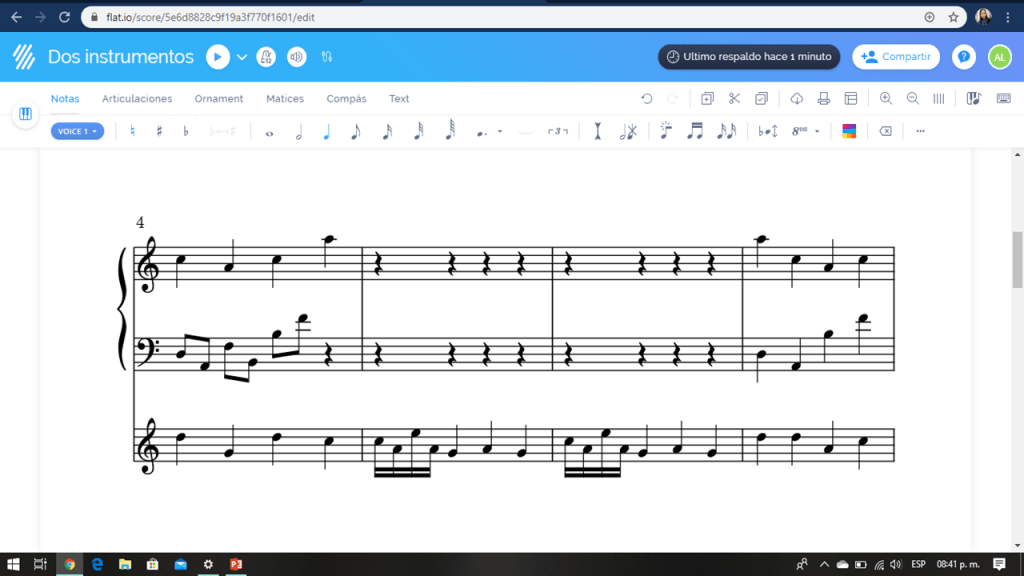
Task: Expand playback options arrow beside play button
Action: (242, 57)
